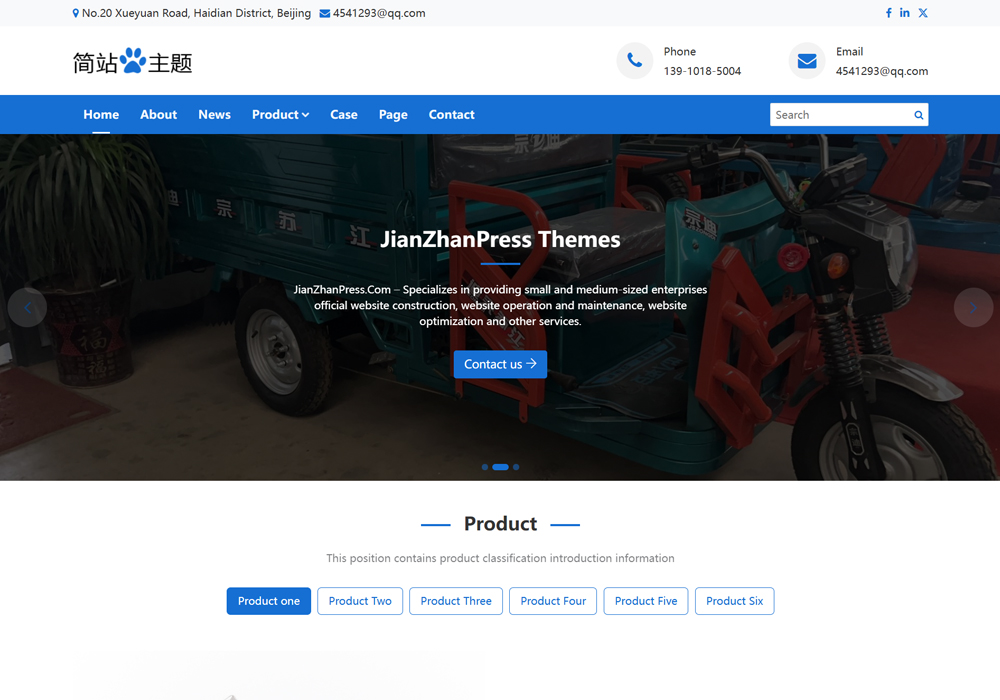The height and width of the screenshot is (700, 1000).
Task: Select the third carousel indicator dot
Action: [x=516, y=467]
